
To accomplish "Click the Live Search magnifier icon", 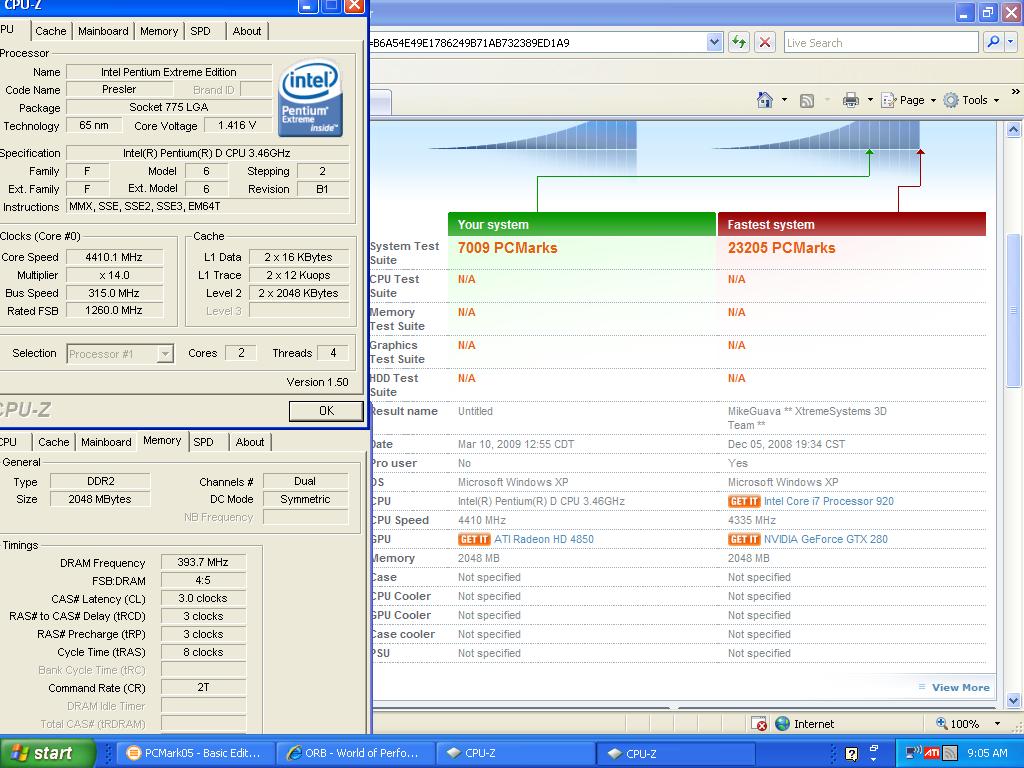I will pyautogui.click(x=993, y=42).
